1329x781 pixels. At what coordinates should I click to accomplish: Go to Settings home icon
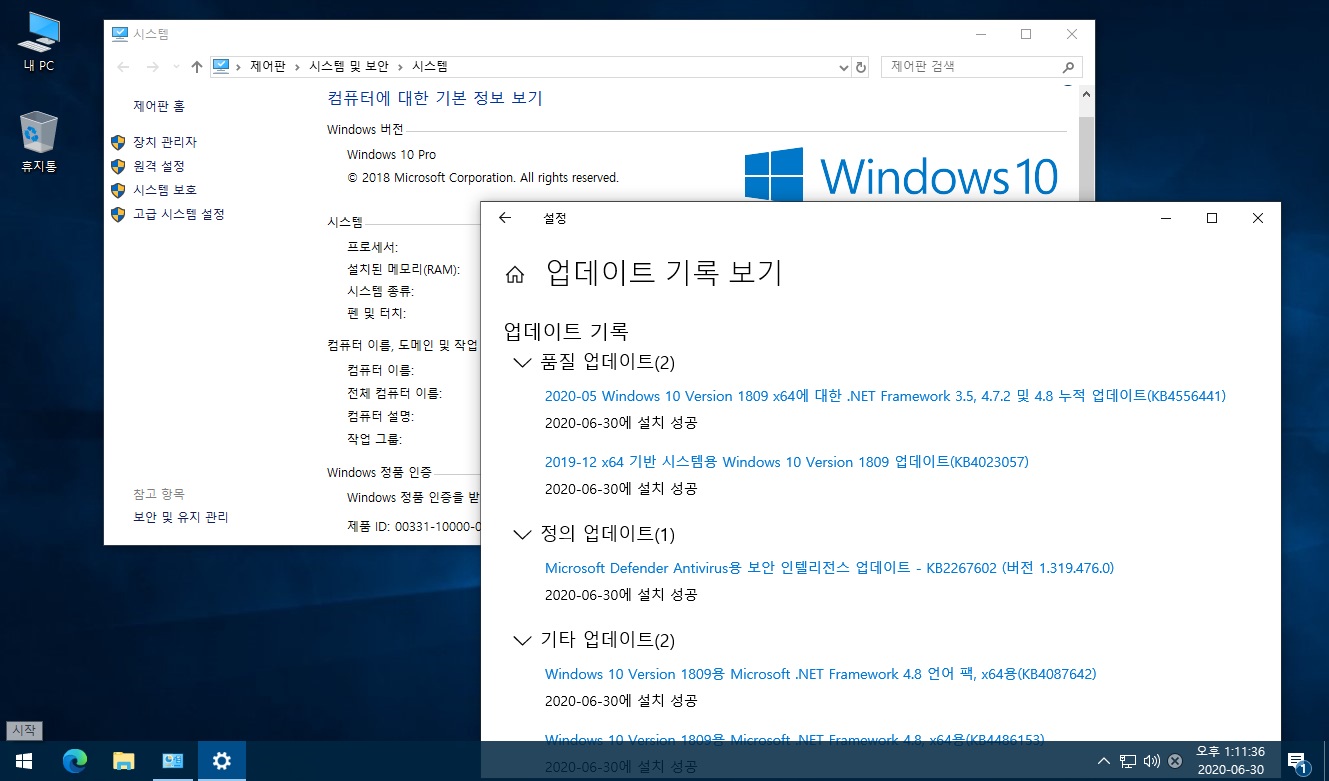point(515,275)
